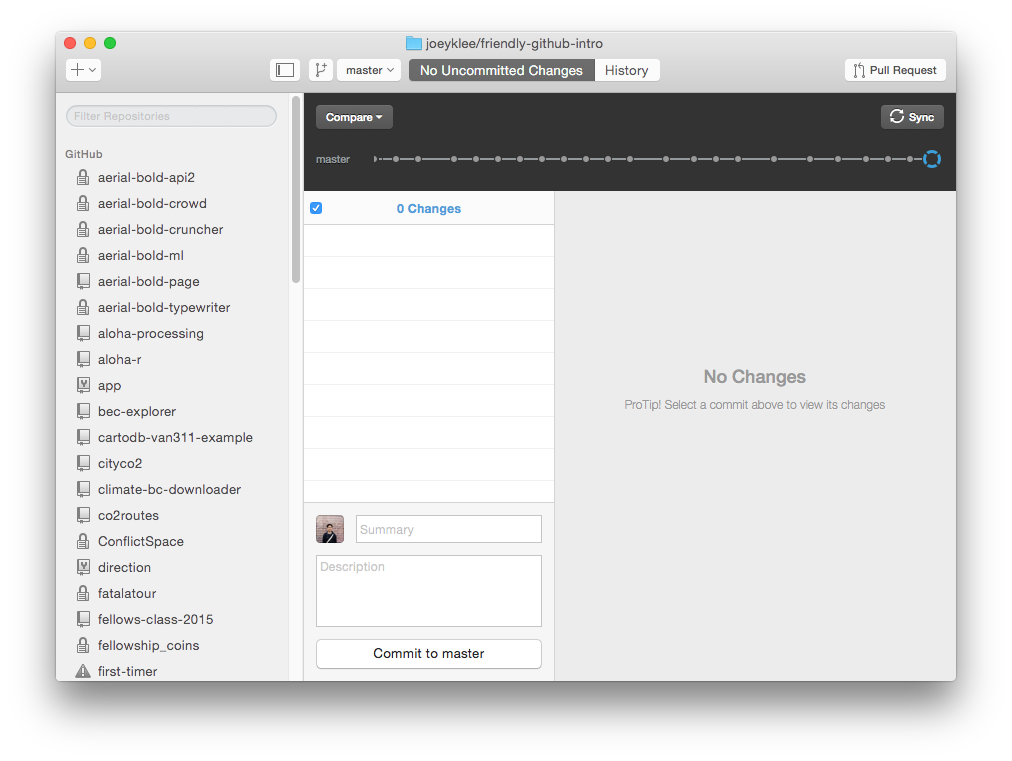Click repo icon beside fellows-class-2015
1012x761 pixels.
coord(83,619)
